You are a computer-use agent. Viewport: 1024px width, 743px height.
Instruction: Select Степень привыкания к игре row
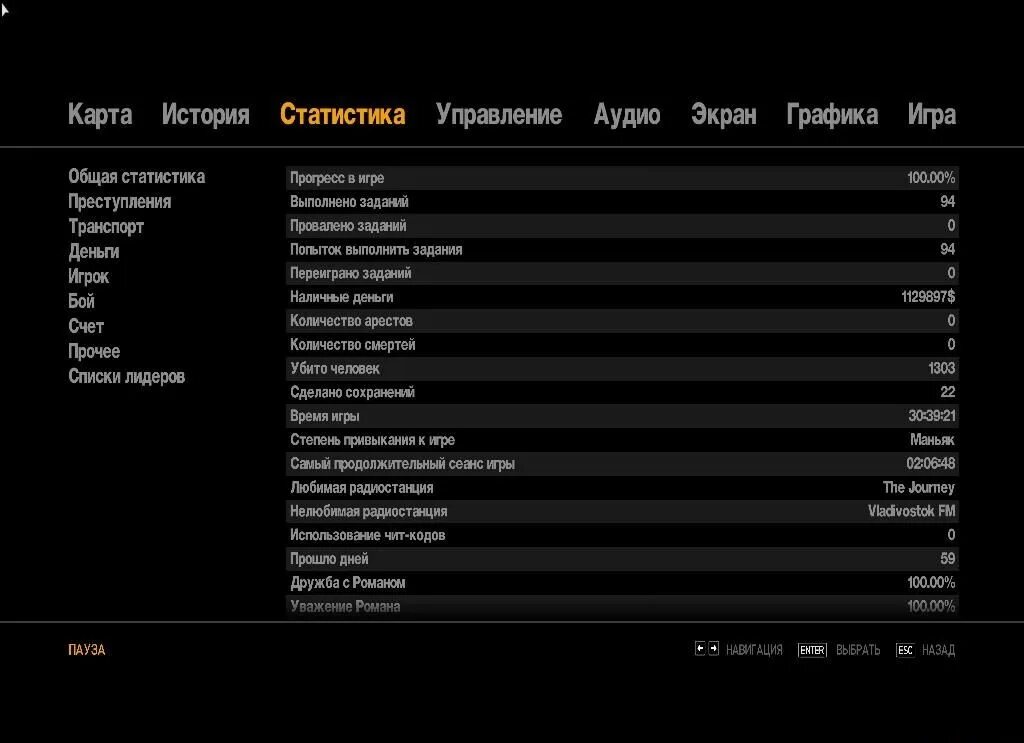(x=622, y=440)
